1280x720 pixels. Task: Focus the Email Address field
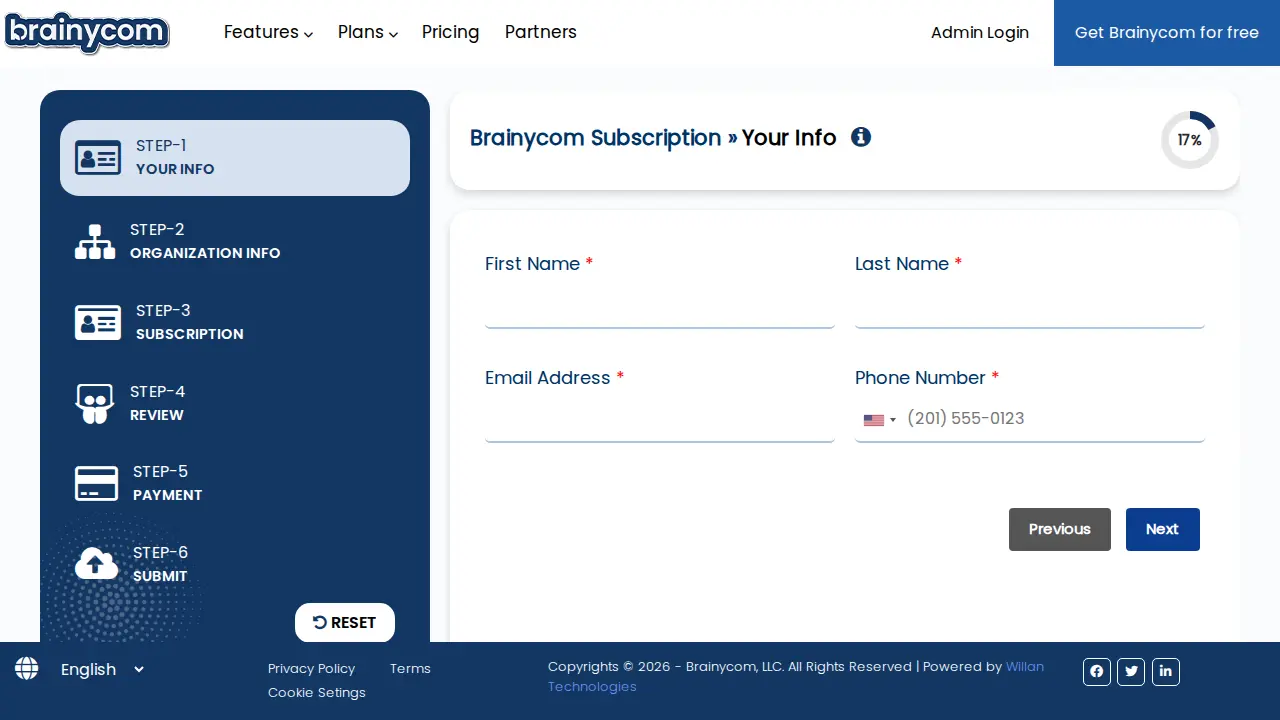pos(660,420)
